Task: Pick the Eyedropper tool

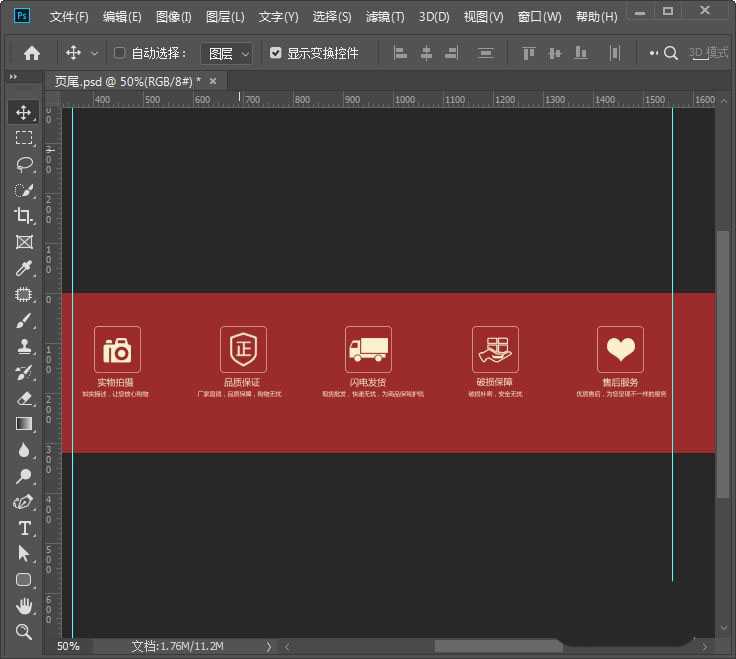Action: pos(24,268)
